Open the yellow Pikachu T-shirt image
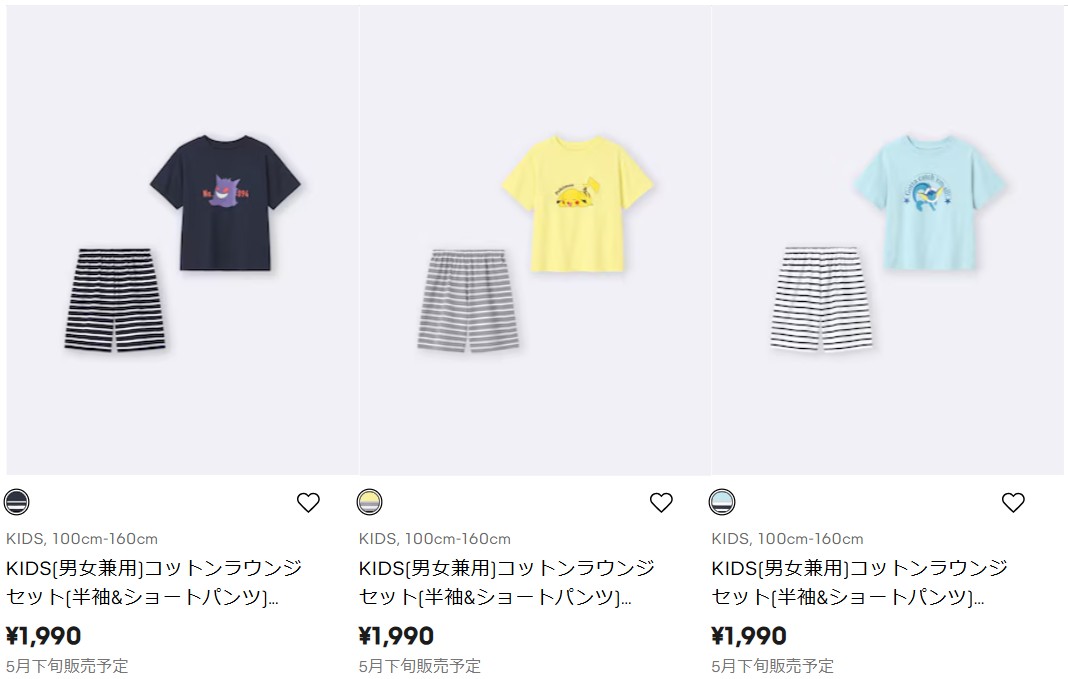This screenshot has width=1068, height=679. [x=578, y=204]
